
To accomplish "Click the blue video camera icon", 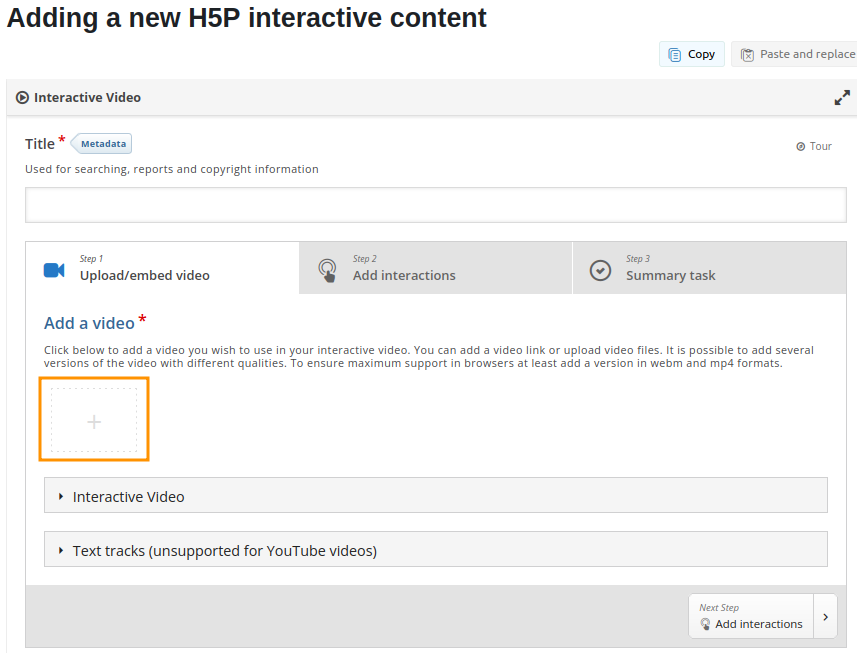I will 54,270.
